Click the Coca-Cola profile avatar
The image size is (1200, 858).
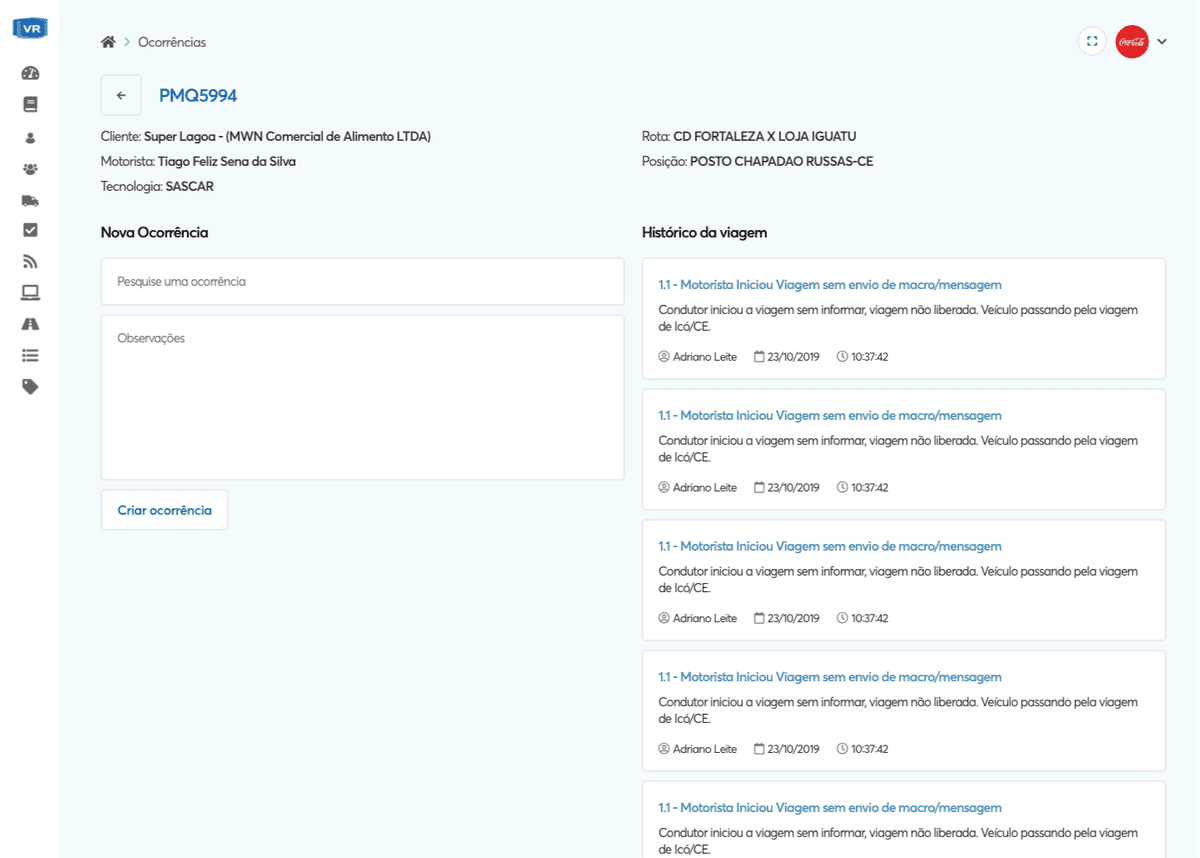click(1132, 42)
